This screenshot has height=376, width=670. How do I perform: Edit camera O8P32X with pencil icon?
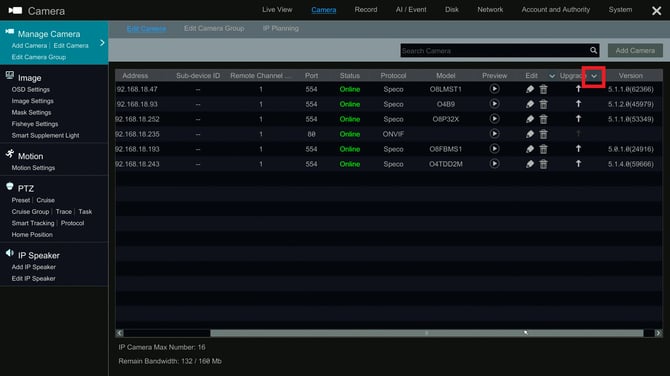[530, 119]
